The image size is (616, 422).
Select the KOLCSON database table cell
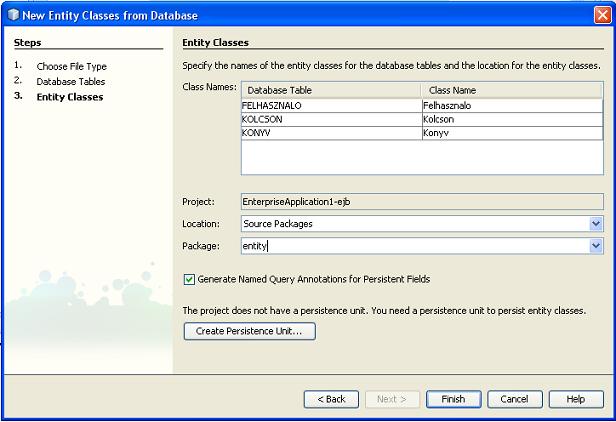point(332,119)
